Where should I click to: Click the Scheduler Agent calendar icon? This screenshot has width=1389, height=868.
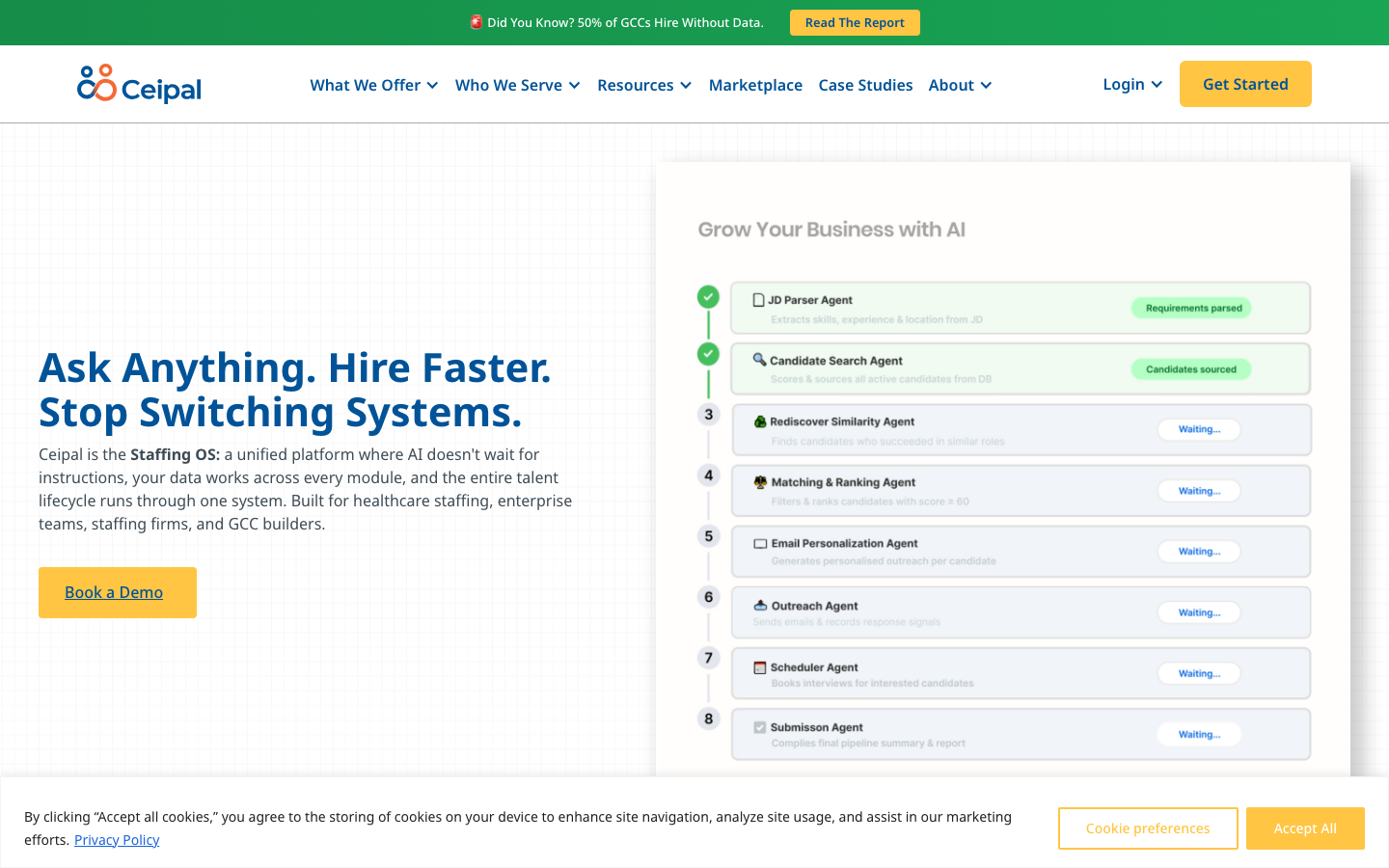click(760, 667)
